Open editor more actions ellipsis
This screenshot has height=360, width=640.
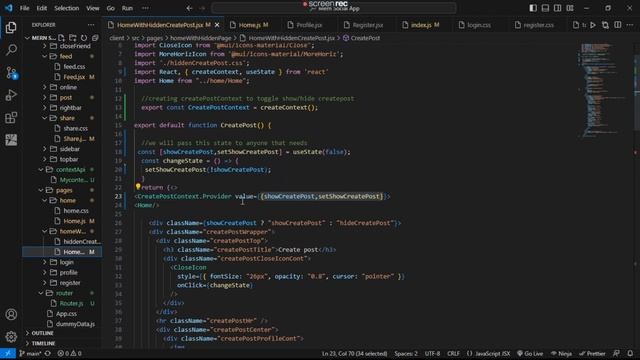point(630,25)
